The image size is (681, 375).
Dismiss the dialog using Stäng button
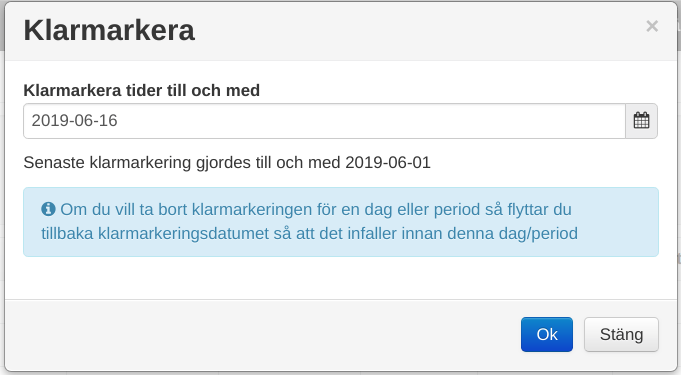pyautogui.click(x=621, y=334)
